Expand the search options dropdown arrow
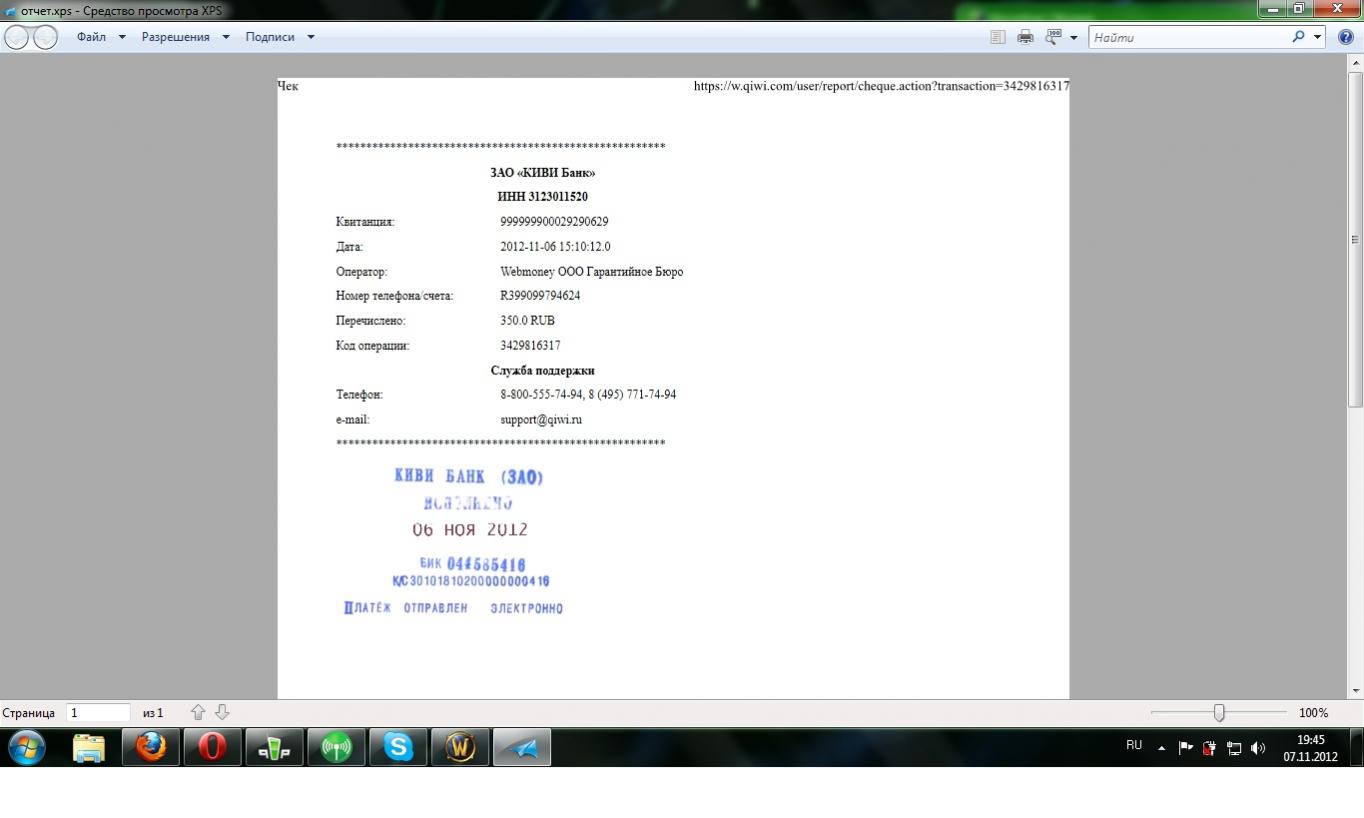The image size is (1364, 818). coord(1318,37)
